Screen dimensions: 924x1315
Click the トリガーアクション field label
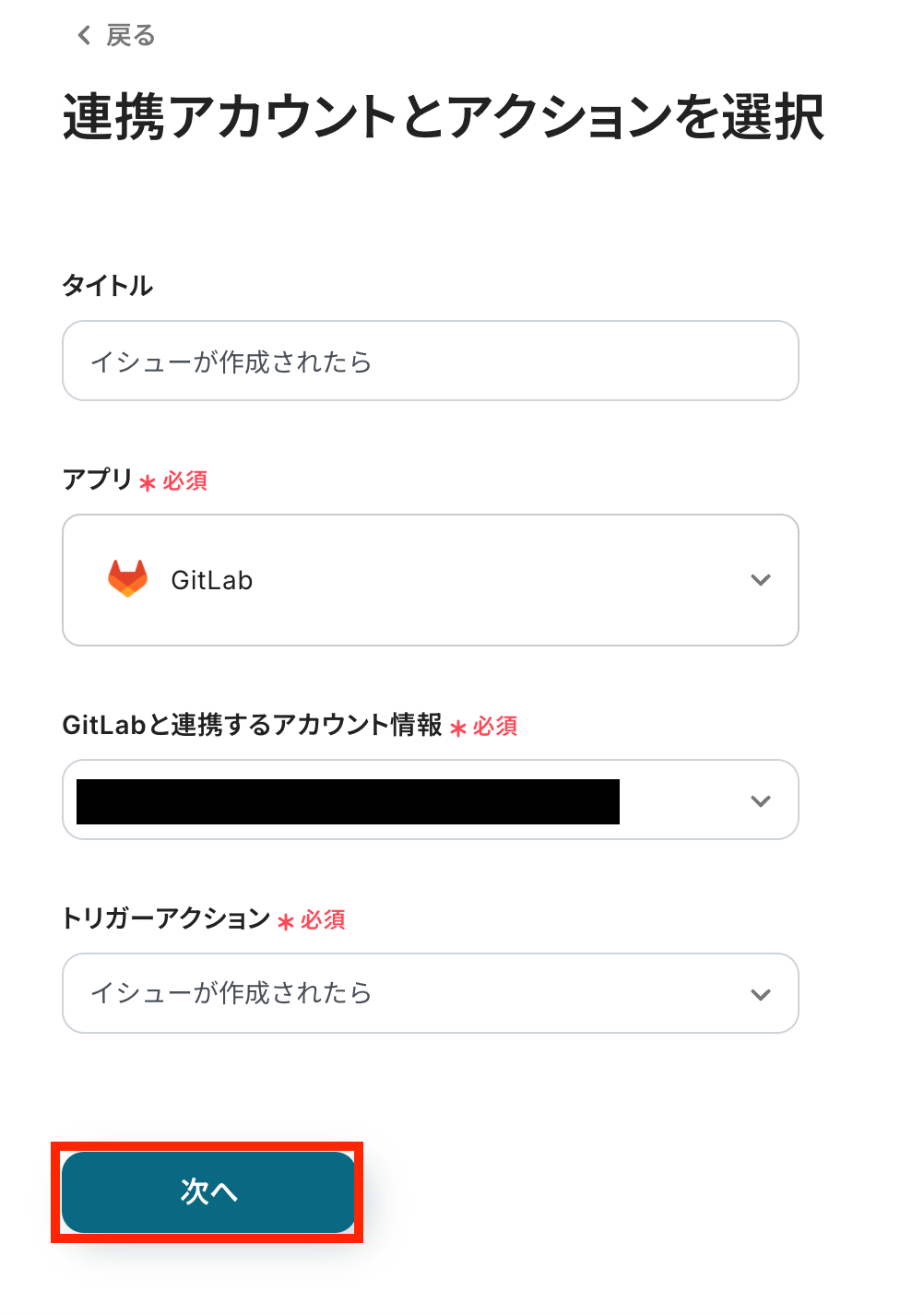coord(166,918)
